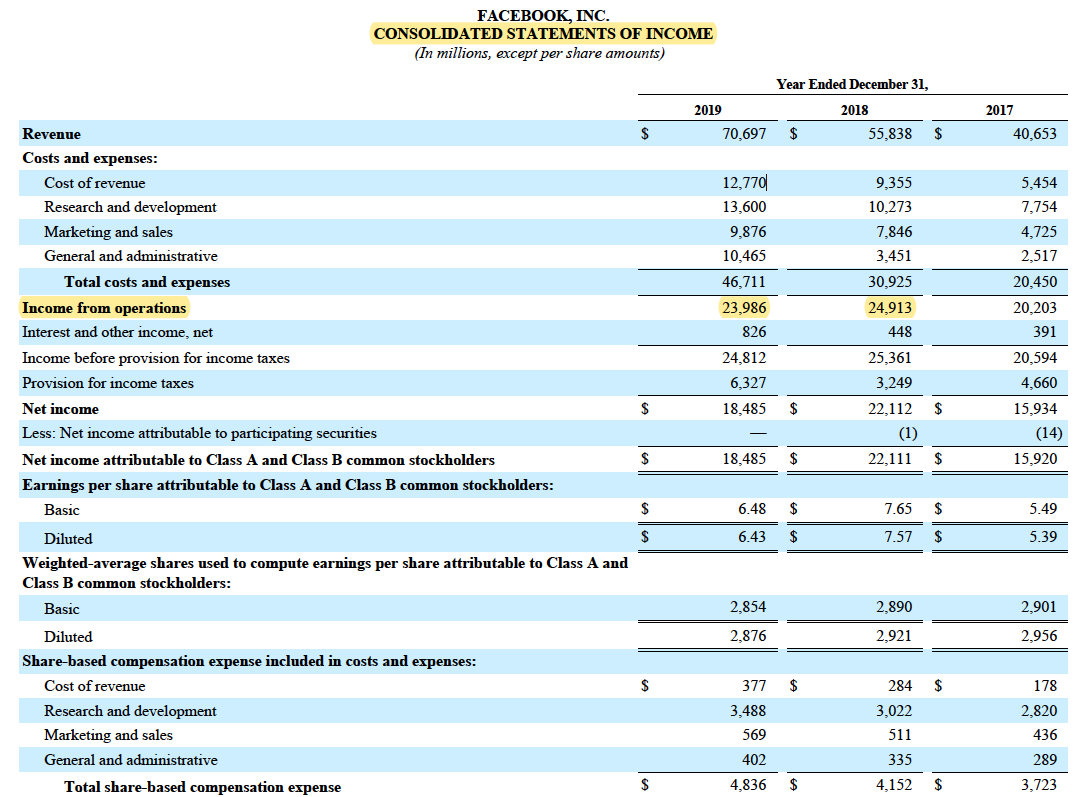
Task: Click the 'Year Ended December 31,' header
Action: (x=852, y=84)
